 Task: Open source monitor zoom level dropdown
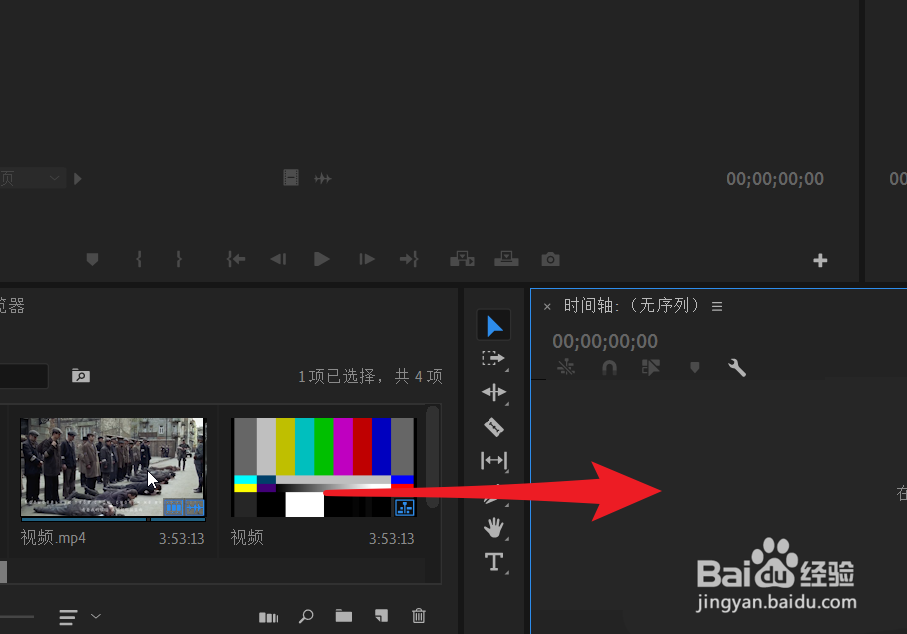tap(32, 178)
